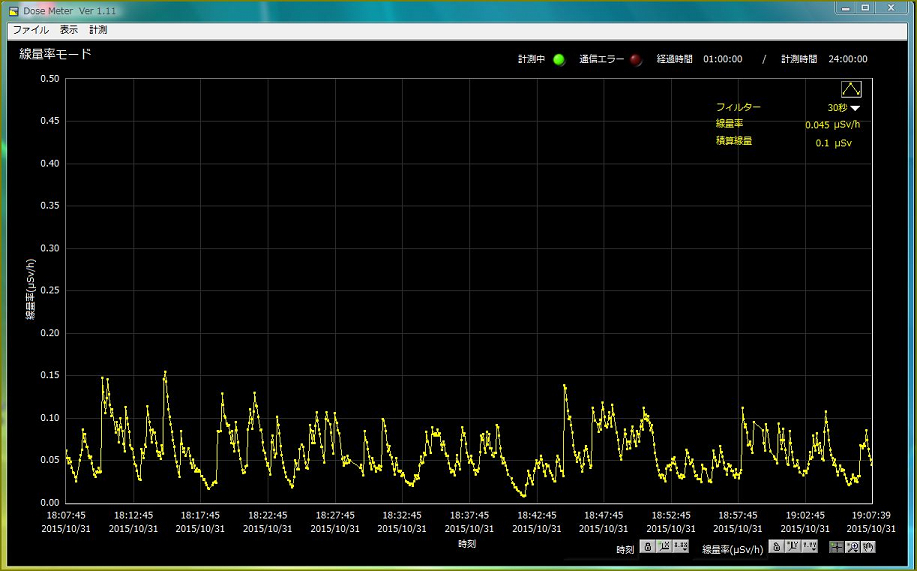
Task: Open the ファイル menu
Action: 30,30
